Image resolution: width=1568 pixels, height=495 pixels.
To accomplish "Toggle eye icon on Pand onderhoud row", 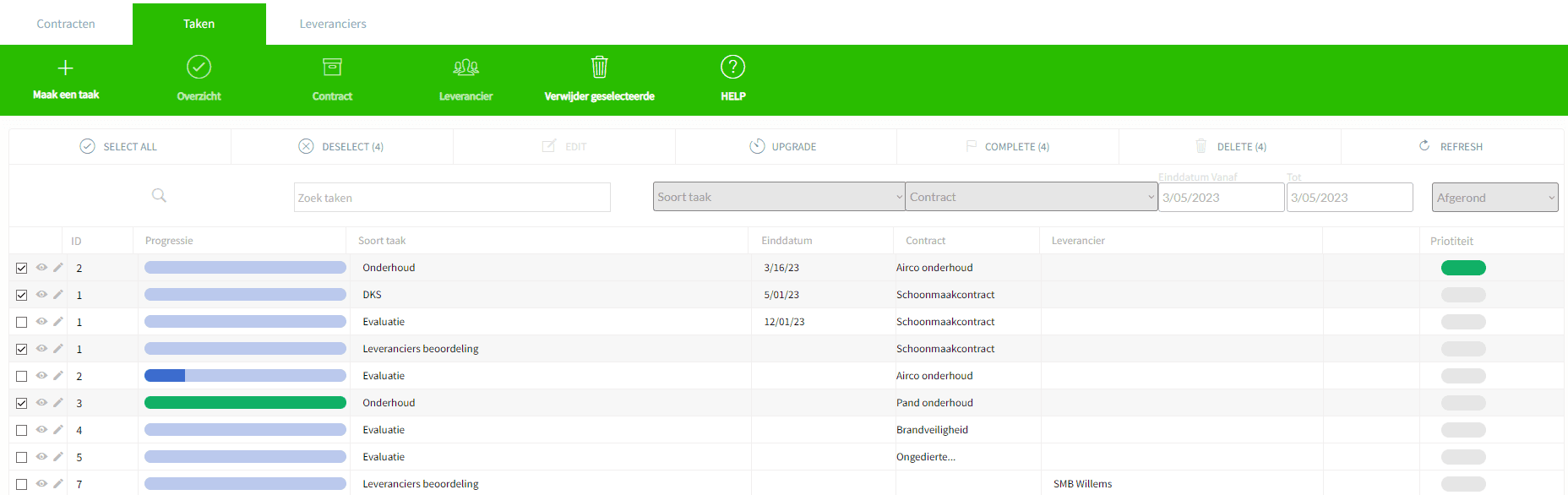I will [x=41, y=403].
